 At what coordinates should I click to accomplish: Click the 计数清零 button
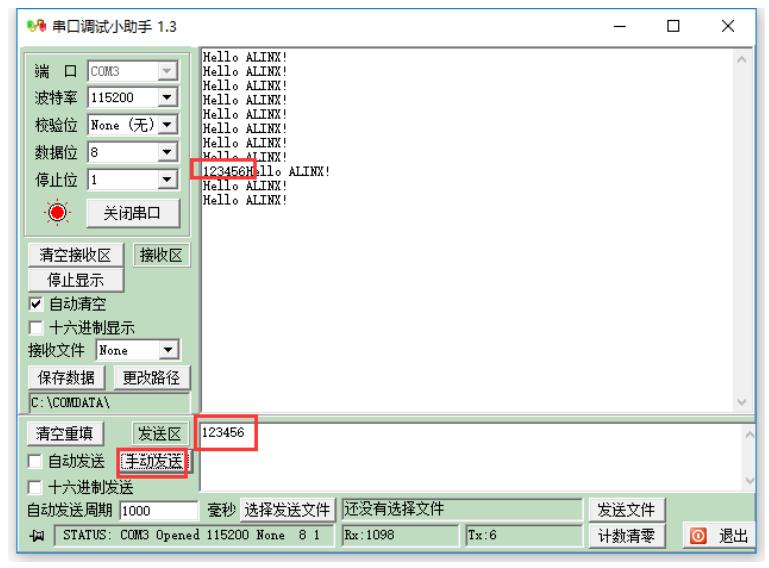625,536
